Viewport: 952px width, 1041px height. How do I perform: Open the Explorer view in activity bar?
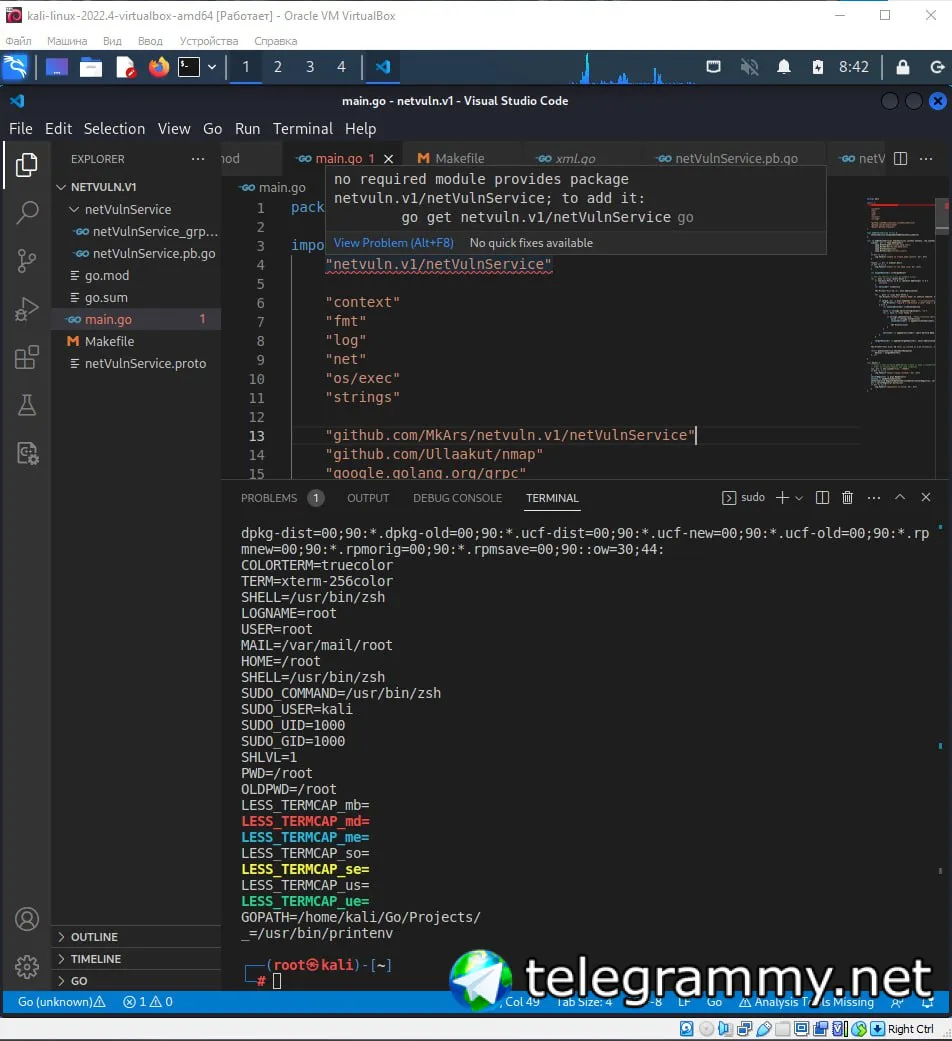click(27, 165)
